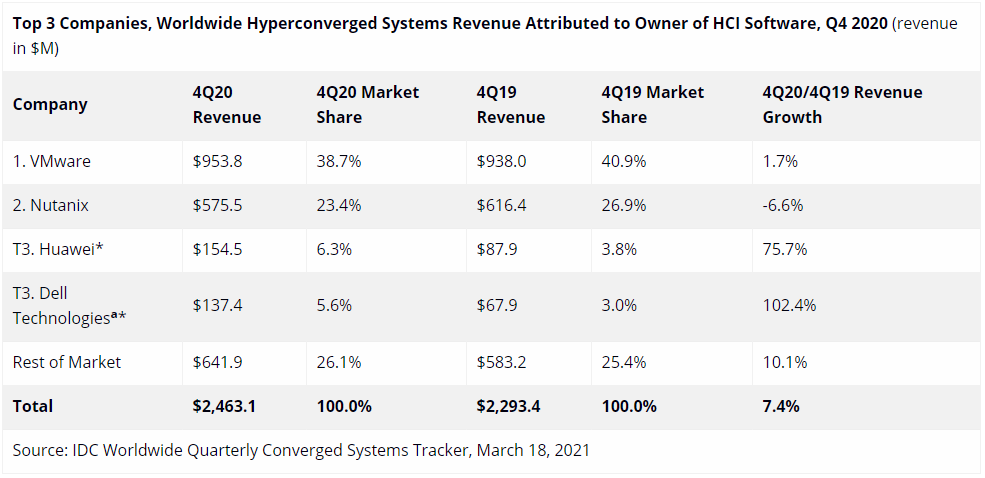Click the total 7.4% growth value

[x=781, y=406]
